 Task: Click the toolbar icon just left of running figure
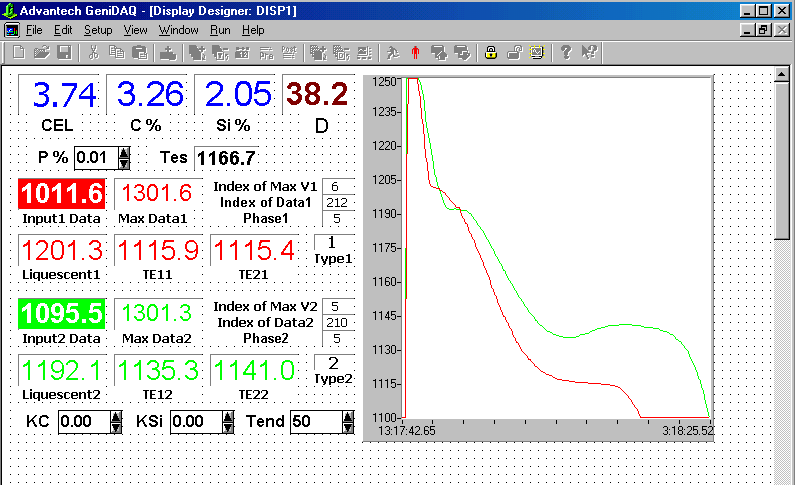365,52
